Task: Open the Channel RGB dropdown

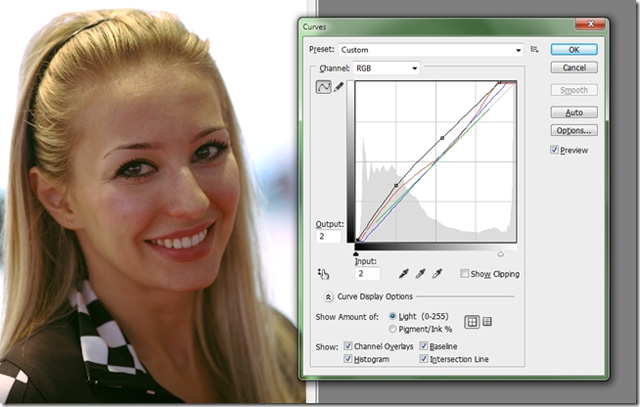Action: (x=386, y=68)
